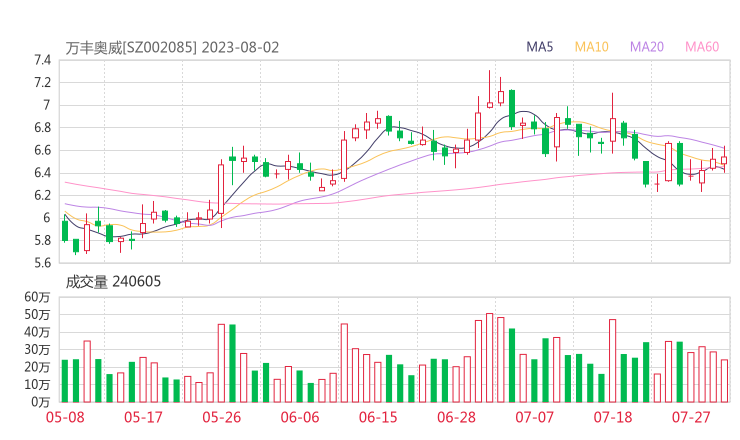740x440 pixels.
Task: Click the tallest volume bar above 50万
Action: [x=490, y=358]
